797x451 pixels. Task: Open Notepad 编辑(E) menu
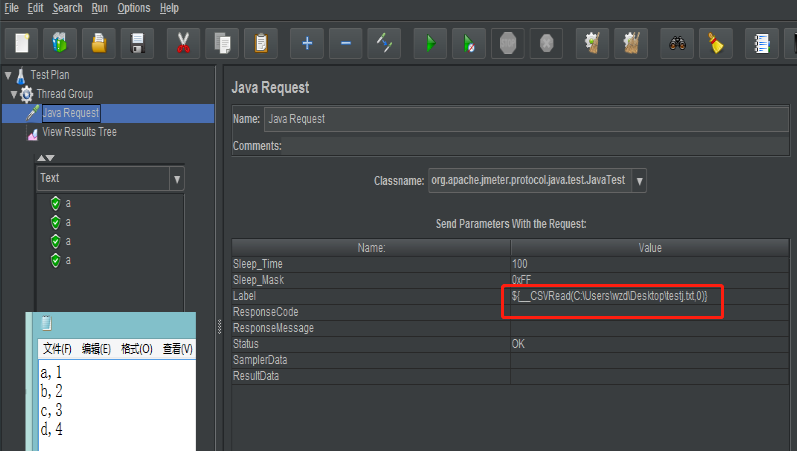click(x=96, y=349)
